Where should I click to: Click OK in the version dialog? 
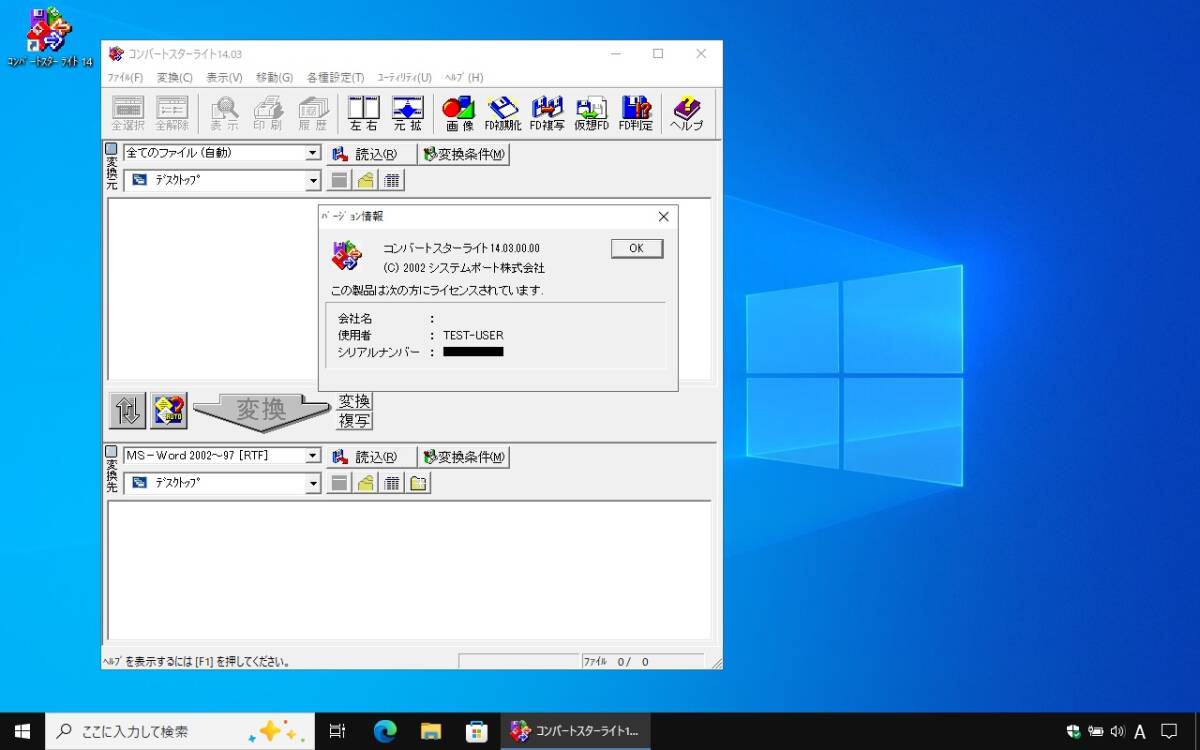click(637, 249)
